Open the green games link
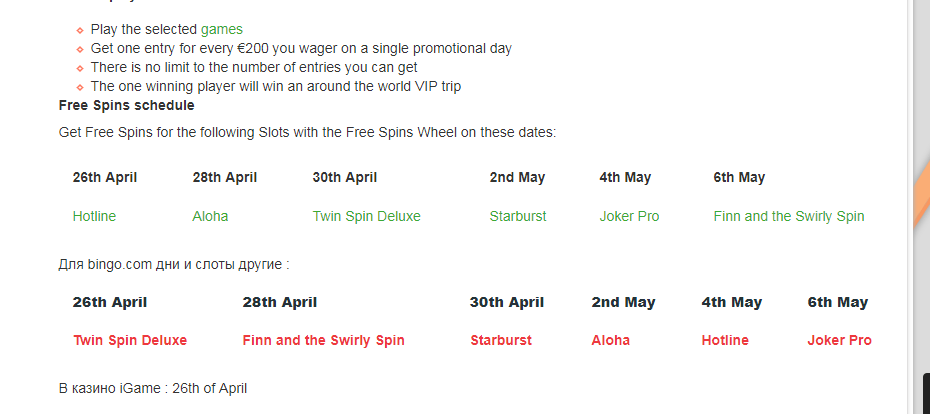 point(222,29)
